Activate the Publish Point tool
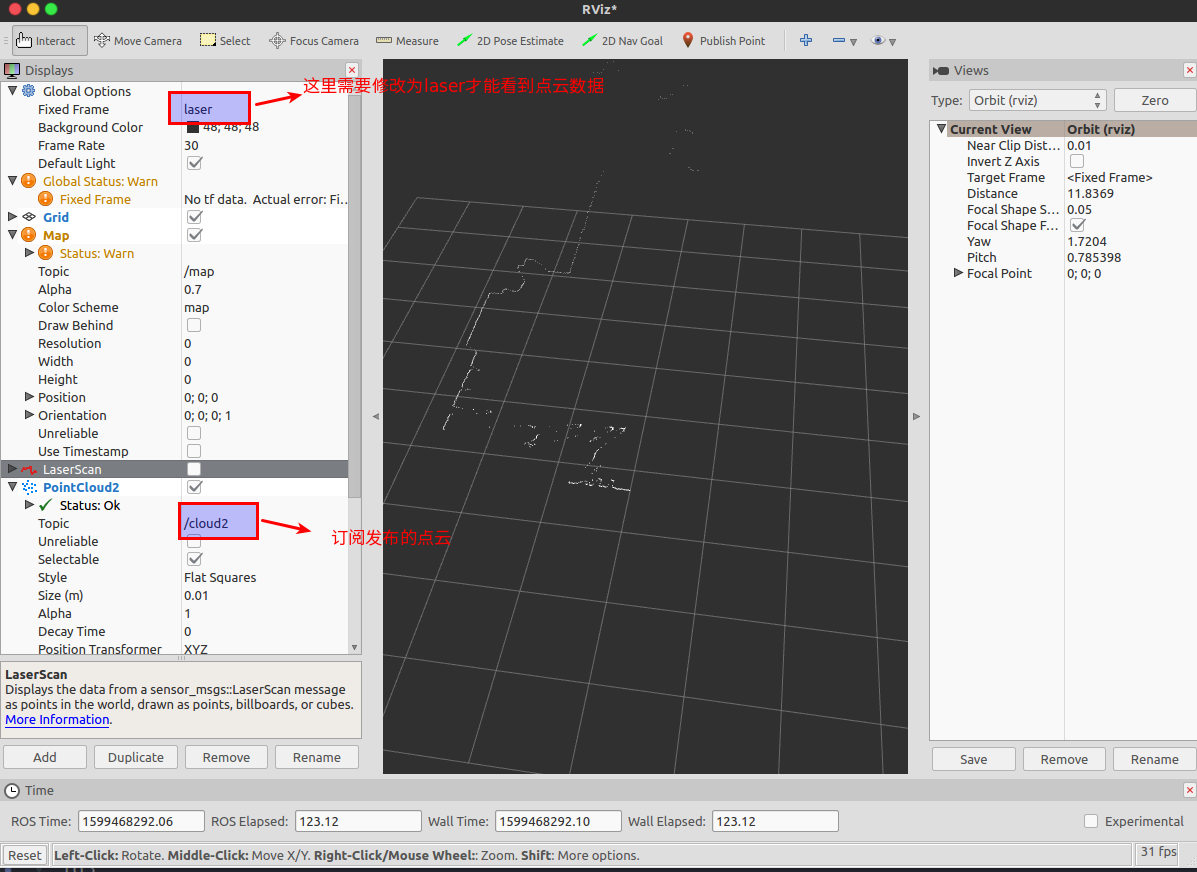1197x872 pixels. click(723, 40)
